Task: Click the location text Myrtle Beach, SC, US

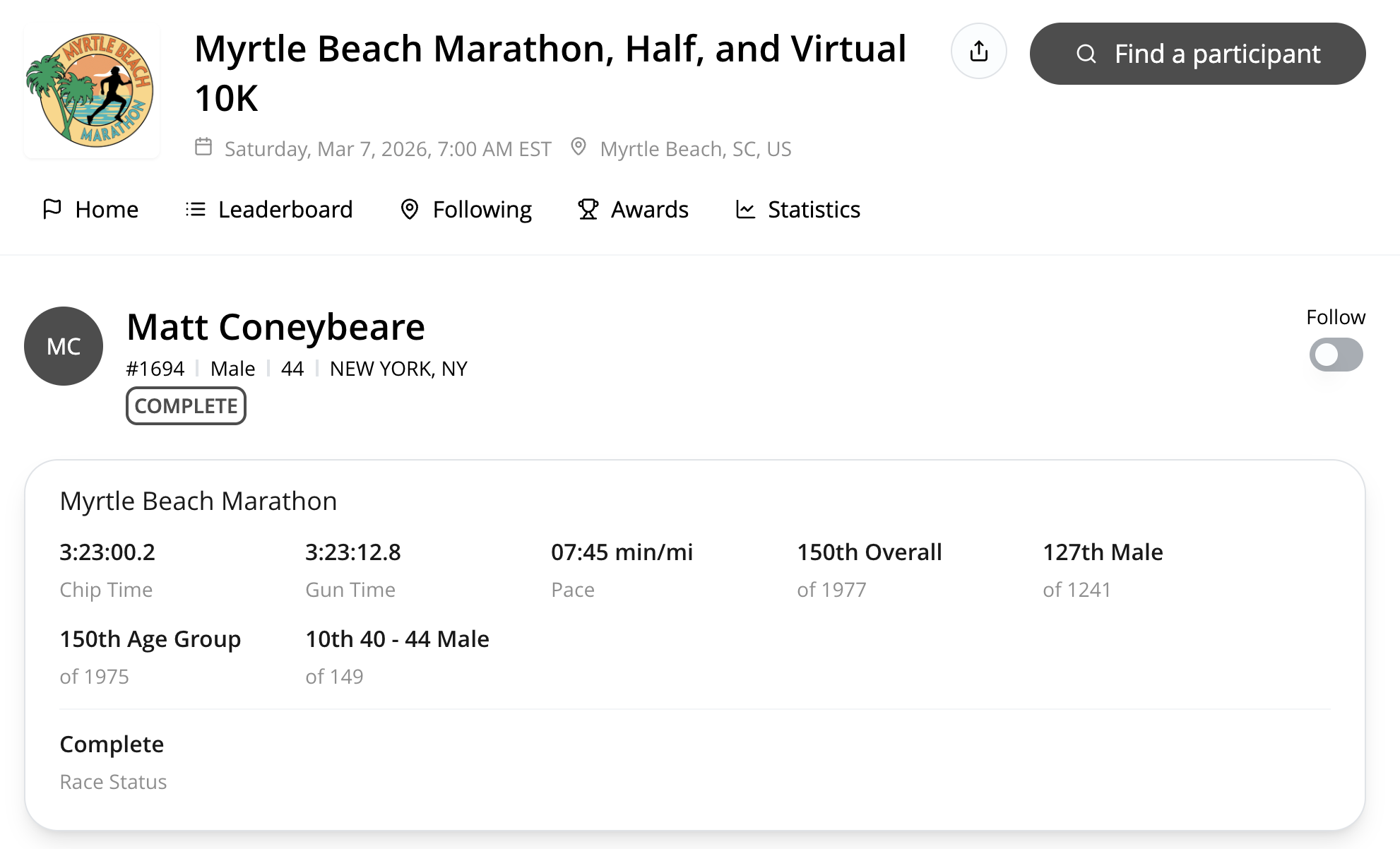Action: (696, 149)
